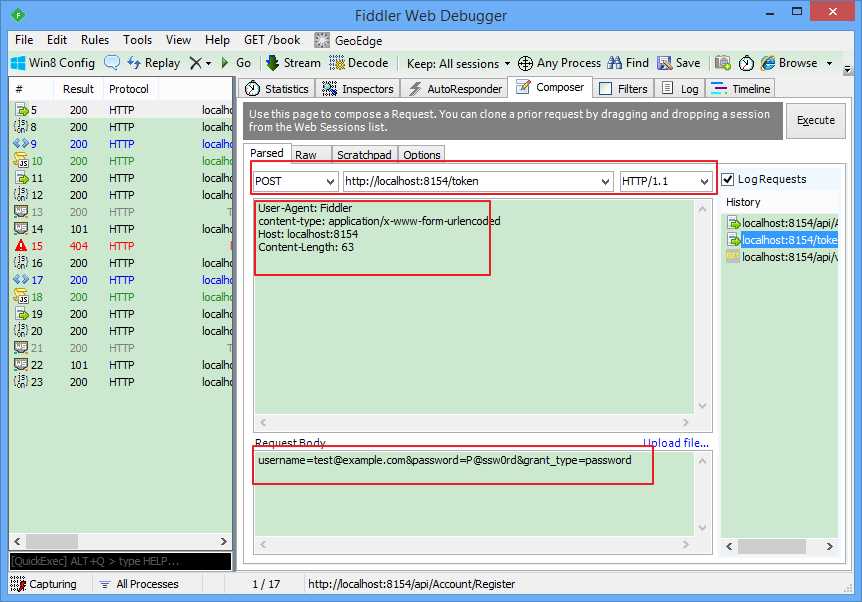Click the GET /book menu item

[x=272, y=40]
